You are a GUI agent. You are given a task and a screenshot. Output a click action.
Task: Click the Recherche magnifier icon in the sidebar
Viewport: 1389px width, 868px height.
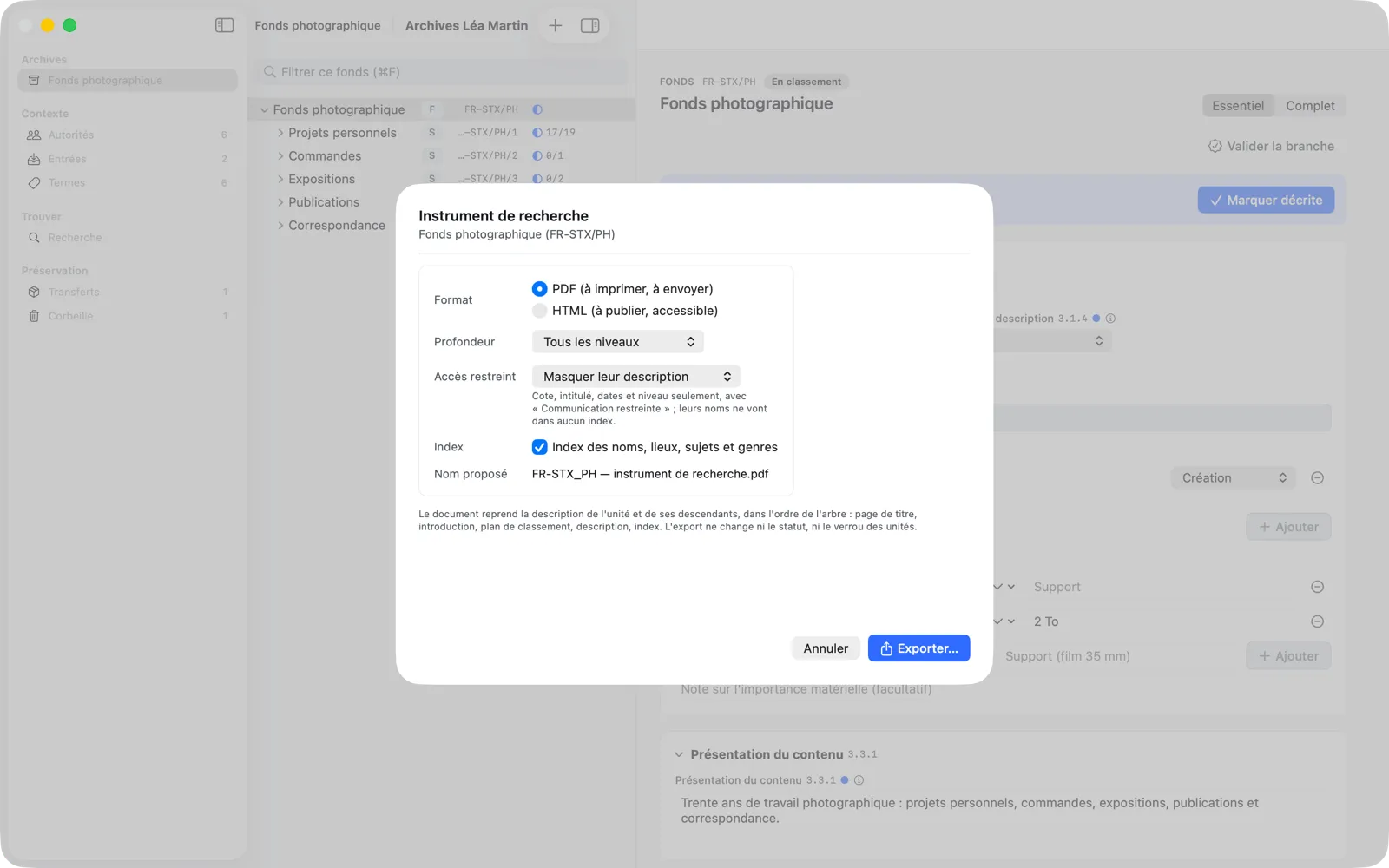point(34,238)
